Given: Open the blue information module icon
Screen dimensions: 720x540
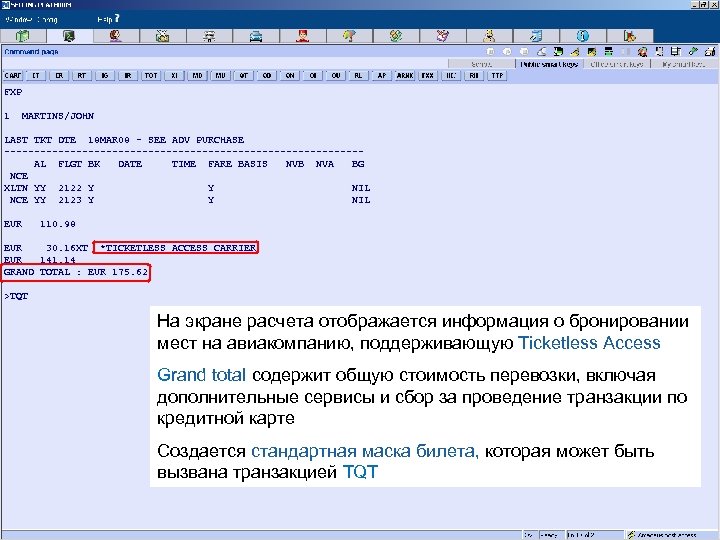Looking at the screenshot, I should (x=582, y=36).
